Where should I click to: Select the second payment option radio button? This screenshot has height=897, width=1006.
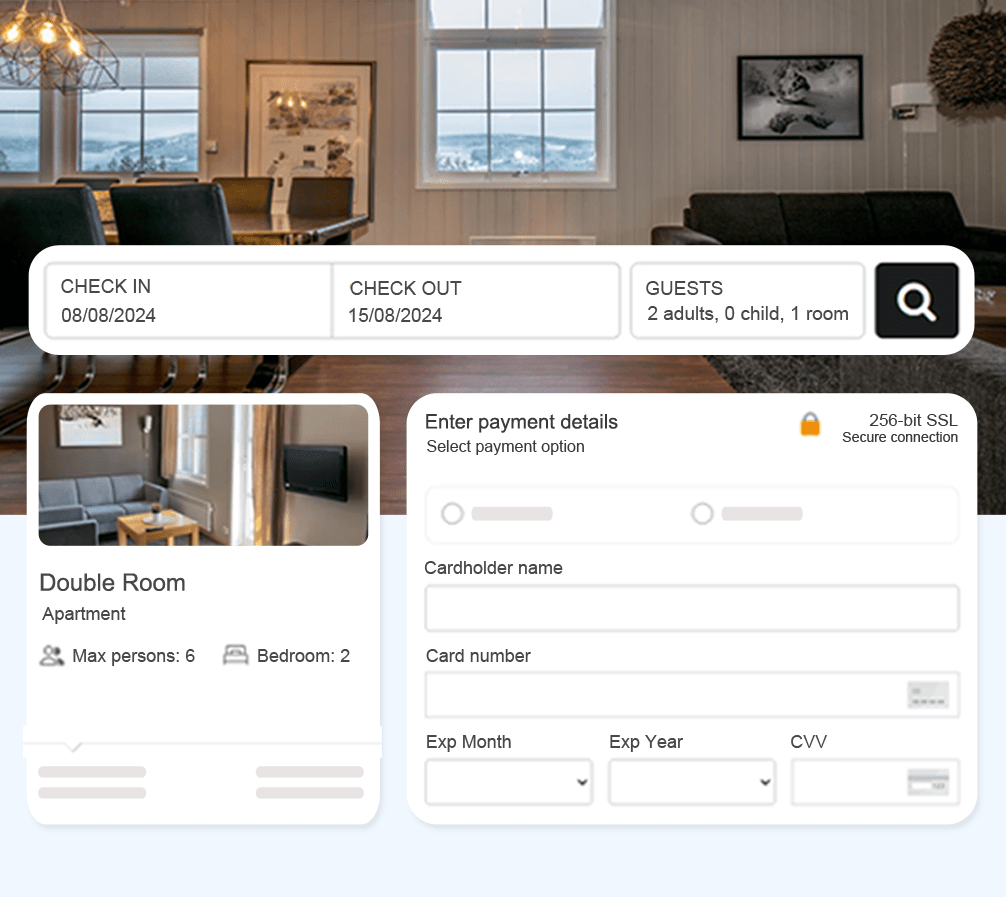click(702, 513)
